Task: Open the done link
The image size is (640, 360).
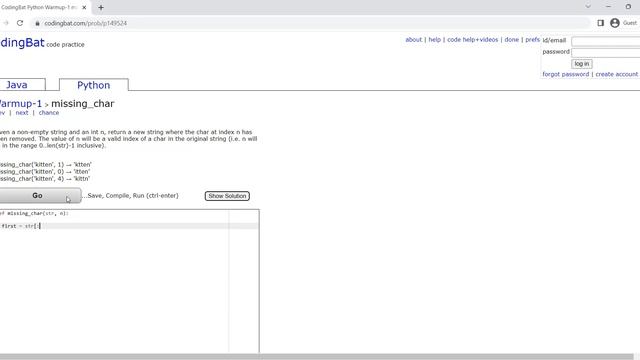Action: (x=511, y=40)
